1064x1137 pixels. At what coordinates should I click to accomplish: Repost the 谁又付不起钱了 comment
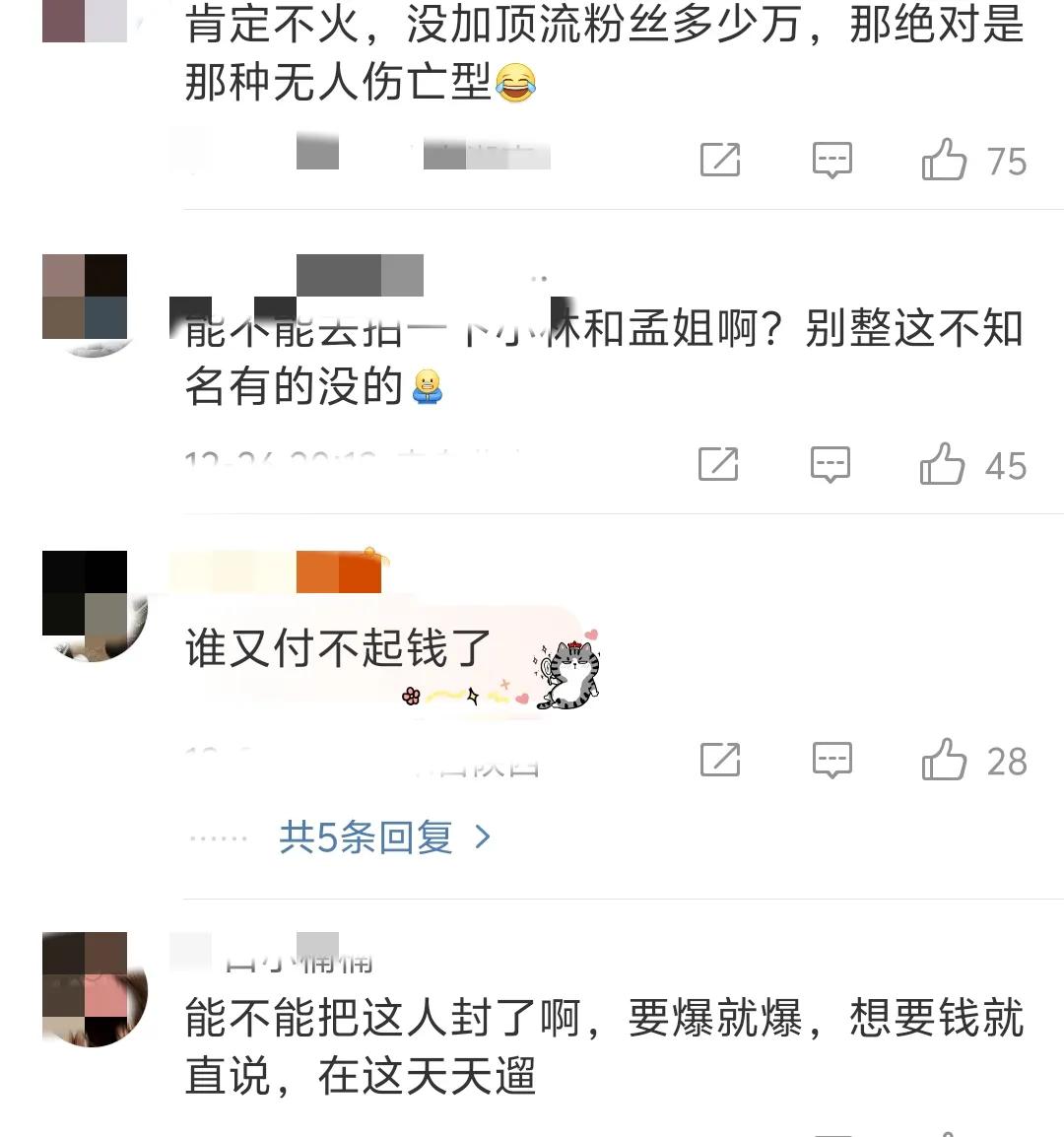coord(720,760)
